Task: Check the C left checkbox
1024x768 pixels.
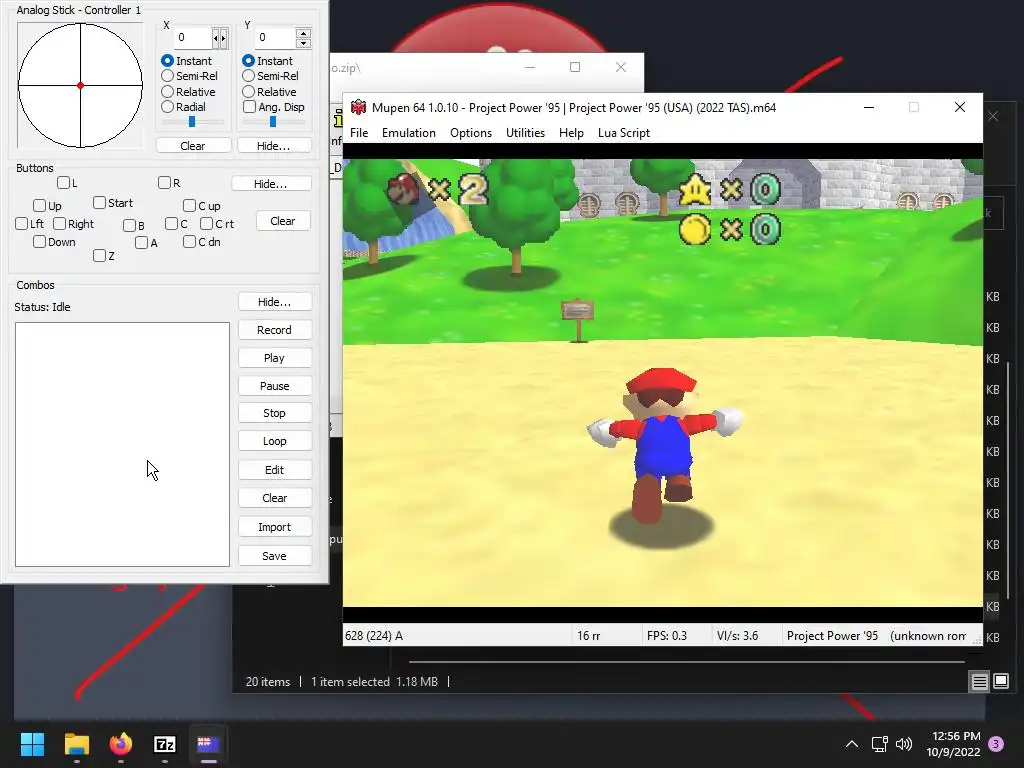Action: (x=172, y=224)
